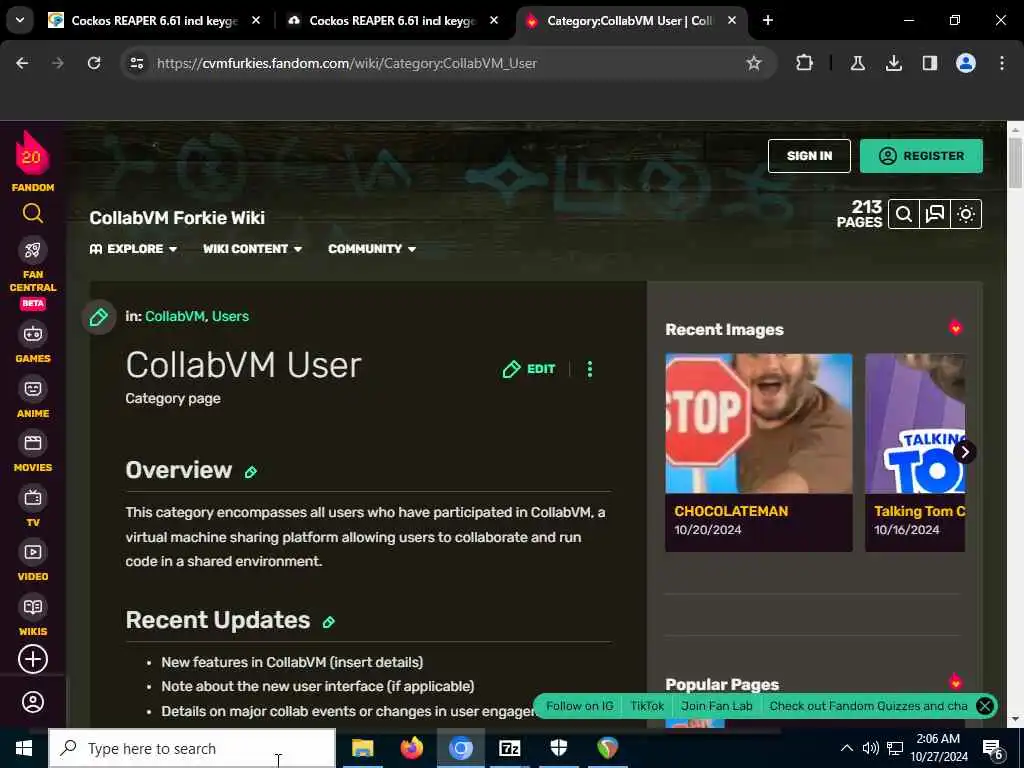Open 7-Zip from the taskbar
The width and height of the screenshot is (1024, 768).
tap(509, 748)
